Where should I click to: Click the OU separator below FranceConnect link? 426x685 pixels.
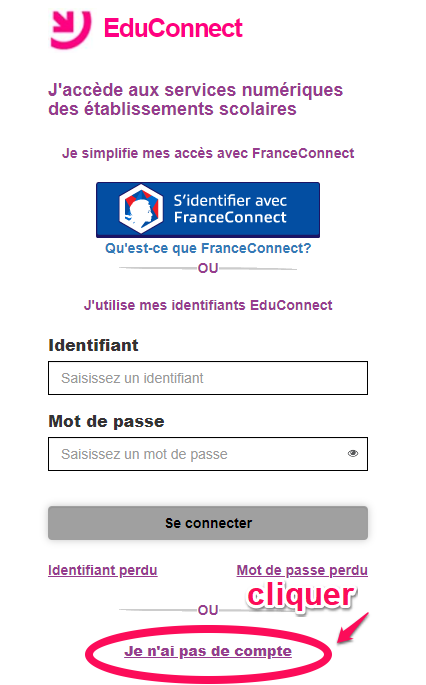pos(208,268)
